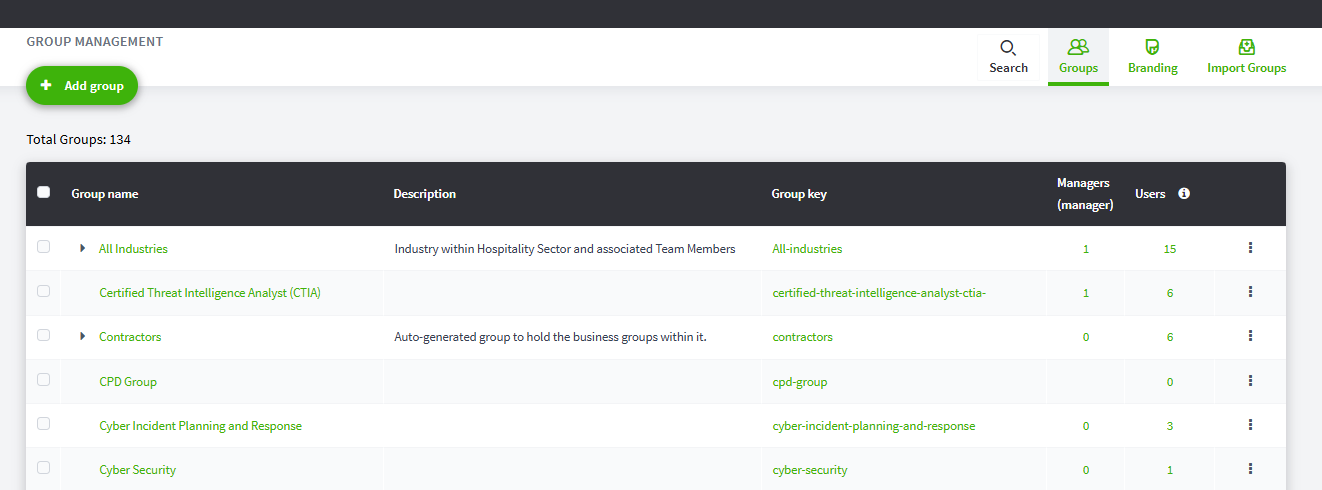Click the Group name column header
This screenshot has height=490, width=1322.
105,194
